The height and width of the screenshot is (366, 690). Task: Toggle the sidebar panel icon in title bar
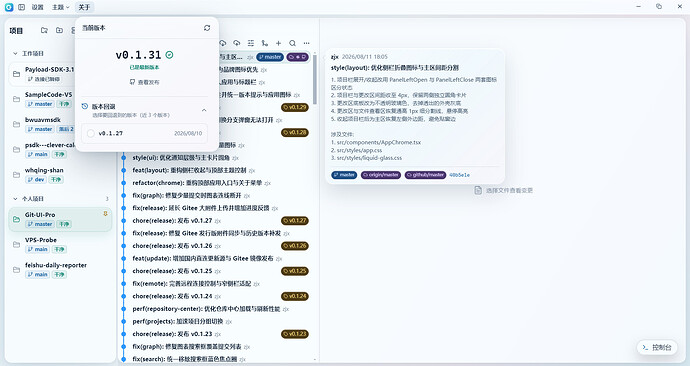coord(22,7)
